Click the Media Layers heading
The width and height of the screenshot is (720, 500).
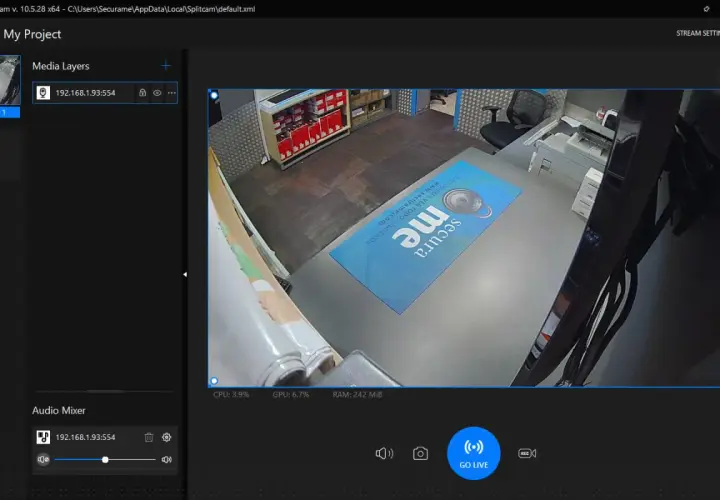pos(61,66)
